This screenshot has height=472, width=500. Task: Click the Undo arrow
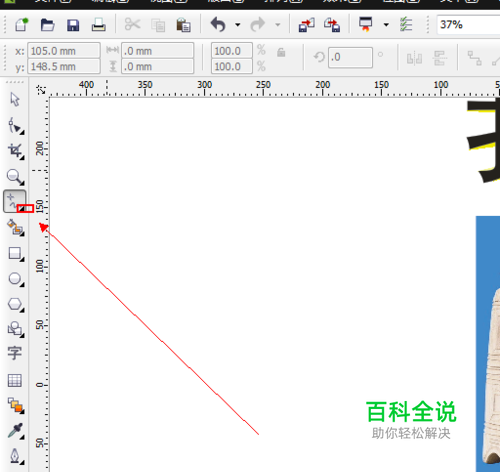[x=218, y=25]
